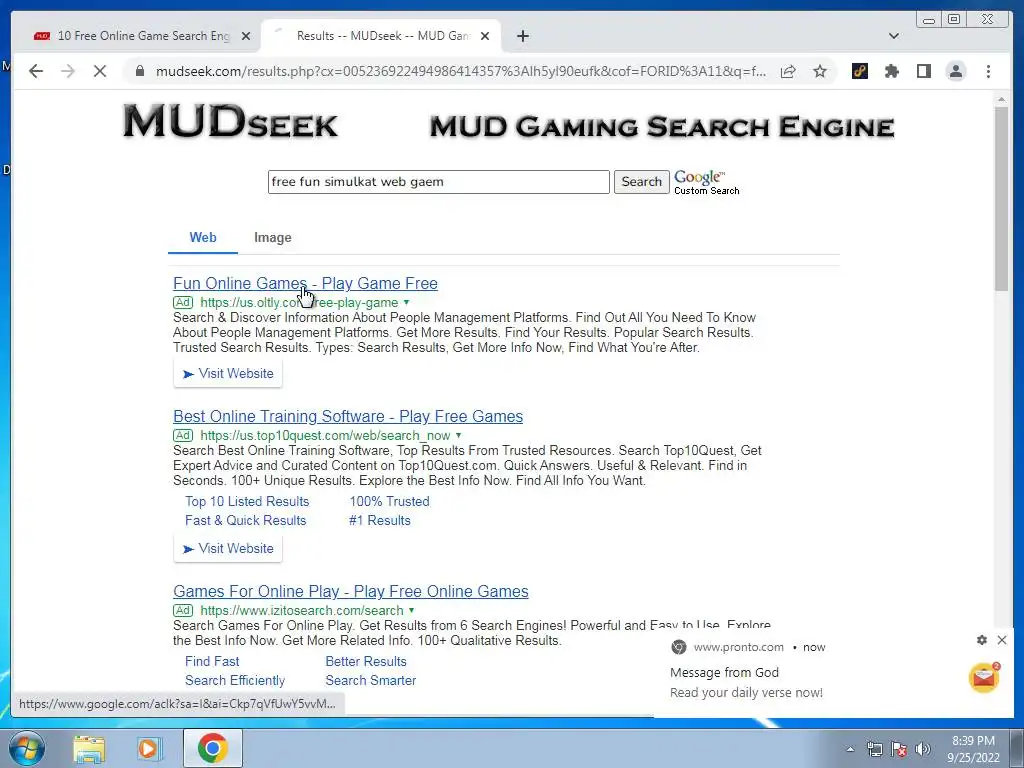
Task: Show hidden system tray icons
Action: 850,750
